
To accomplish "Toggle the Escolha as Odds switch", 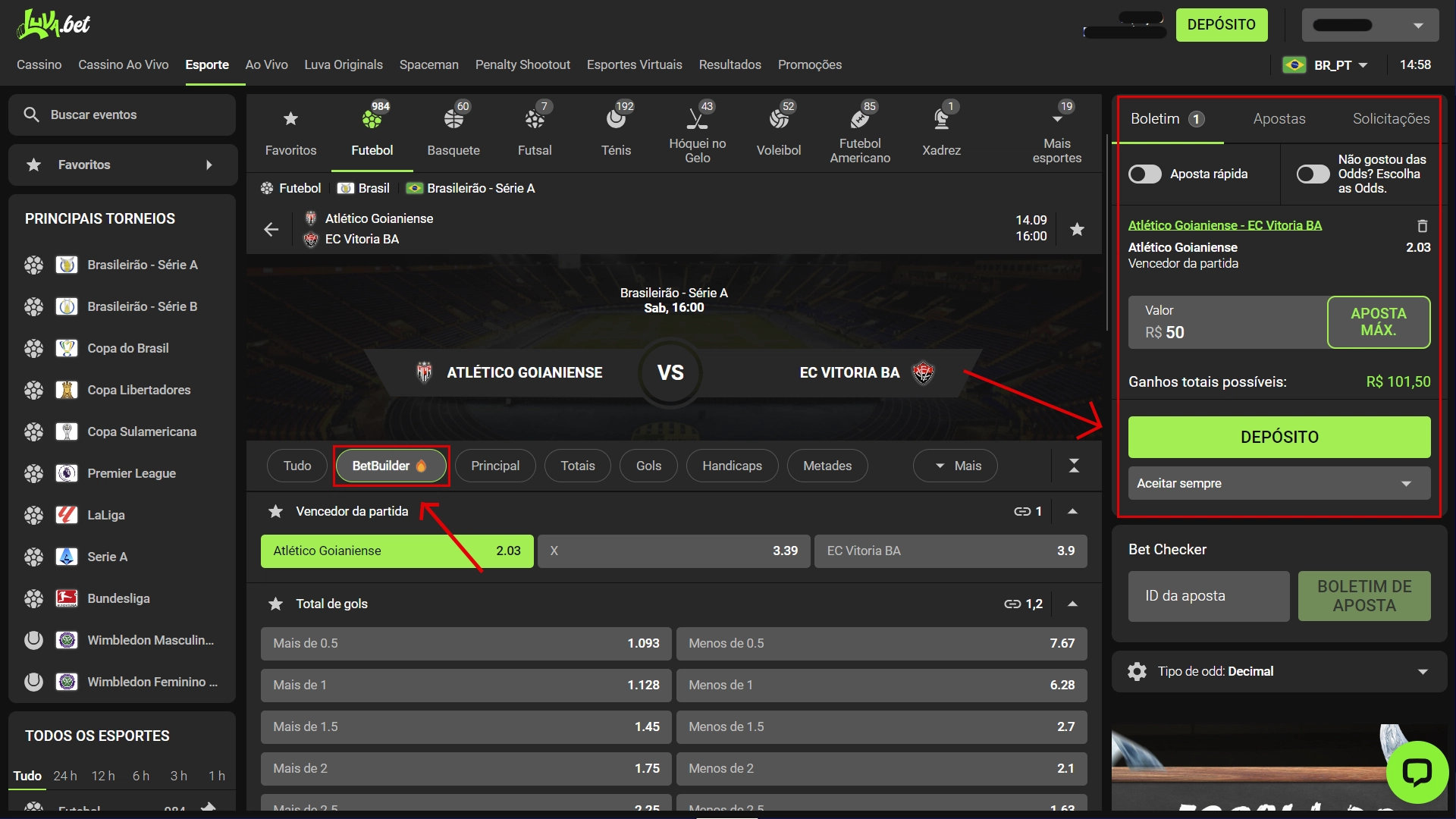I will point(1313,174).
